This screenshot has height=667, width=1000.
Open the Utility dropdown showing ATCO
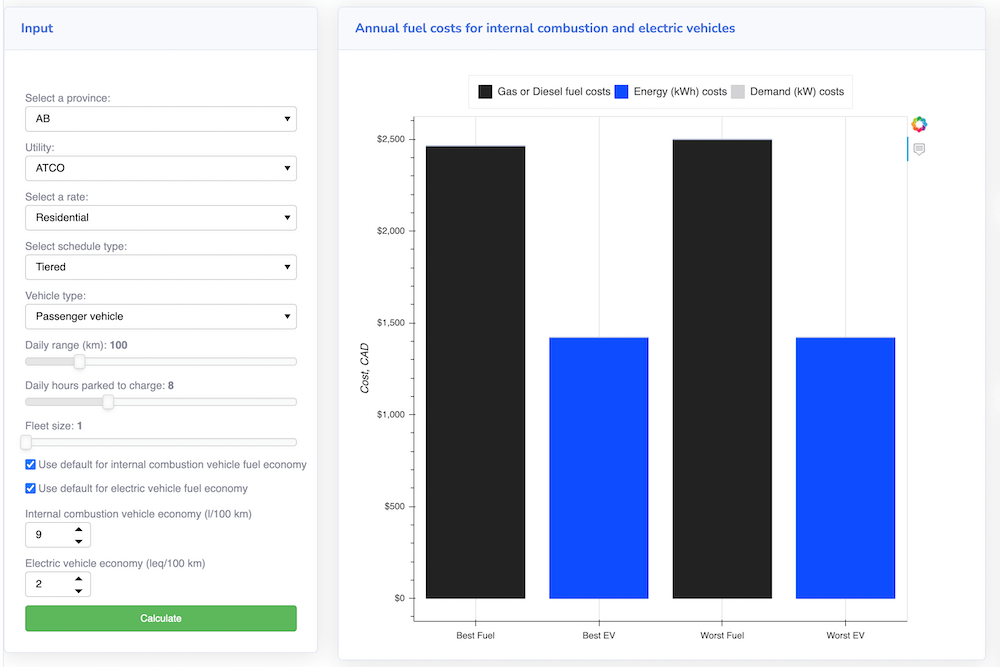pos(160,168)
